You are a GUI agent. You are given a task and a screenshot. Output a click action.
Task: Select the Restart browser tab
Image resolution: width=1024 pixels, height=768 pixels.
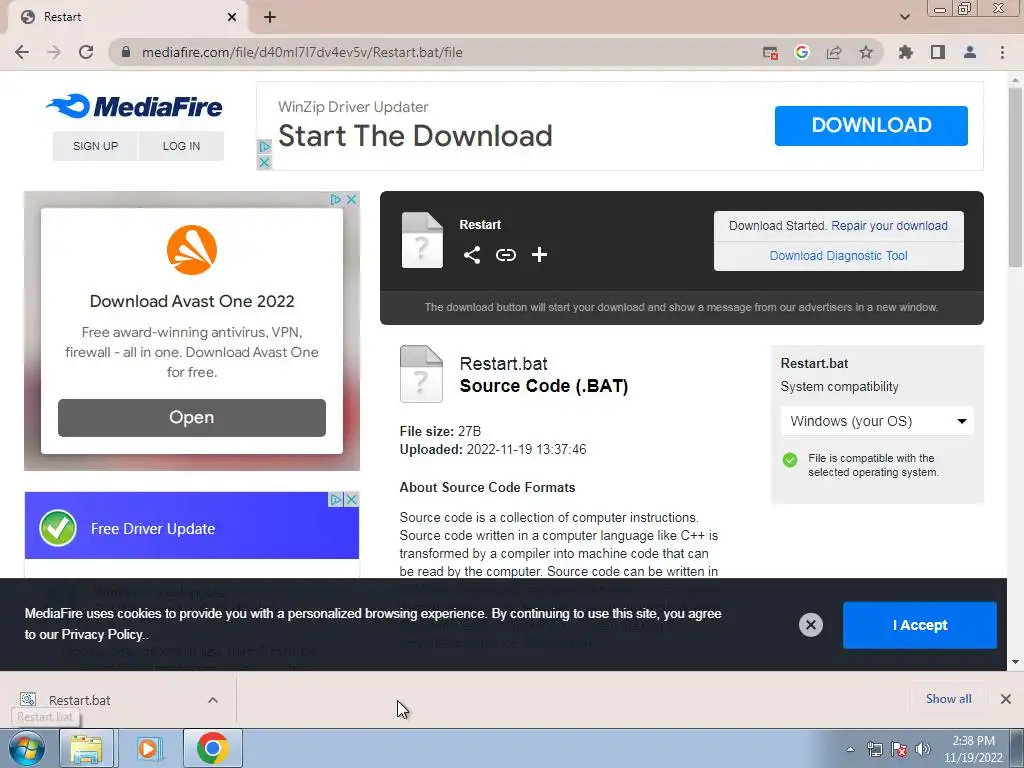(x=127, y=17)
